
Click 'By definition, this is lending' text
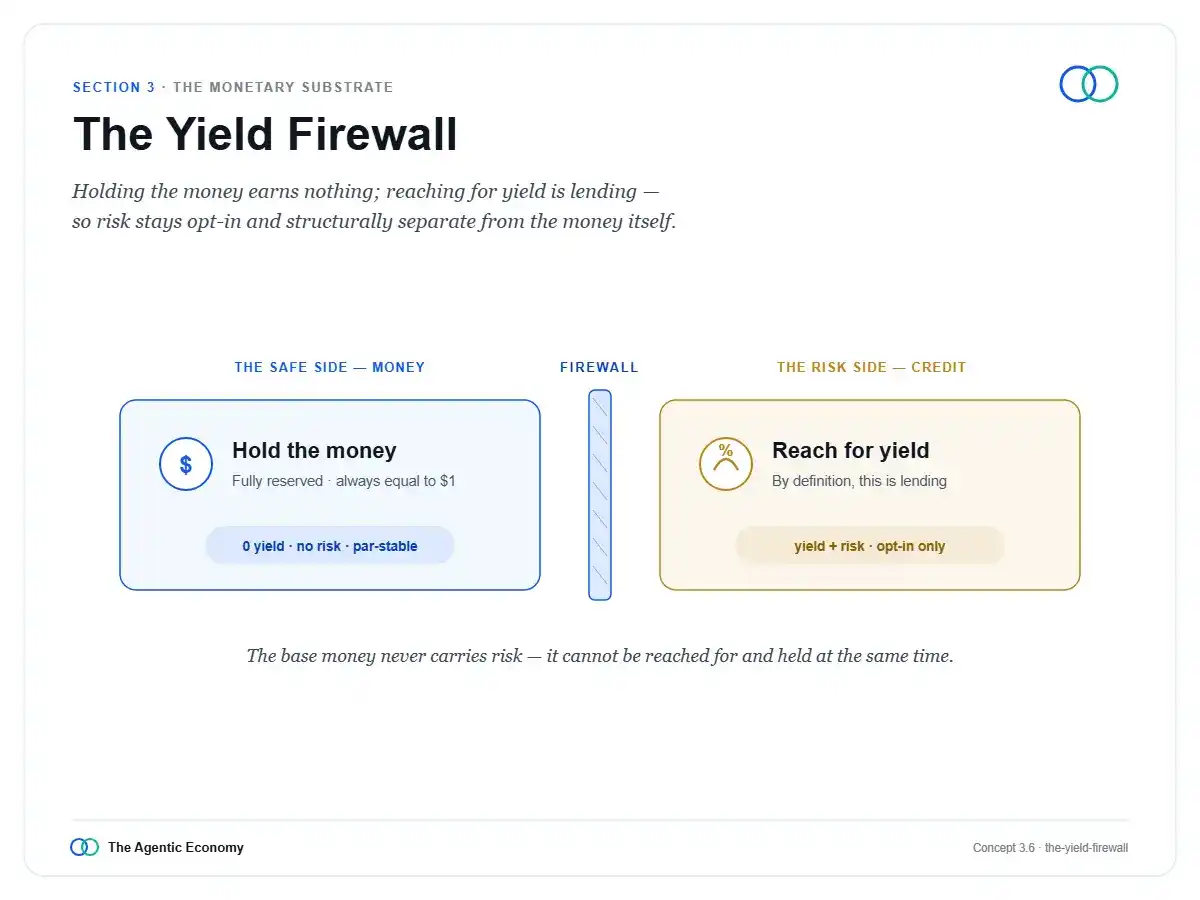[x=859, y=481]
